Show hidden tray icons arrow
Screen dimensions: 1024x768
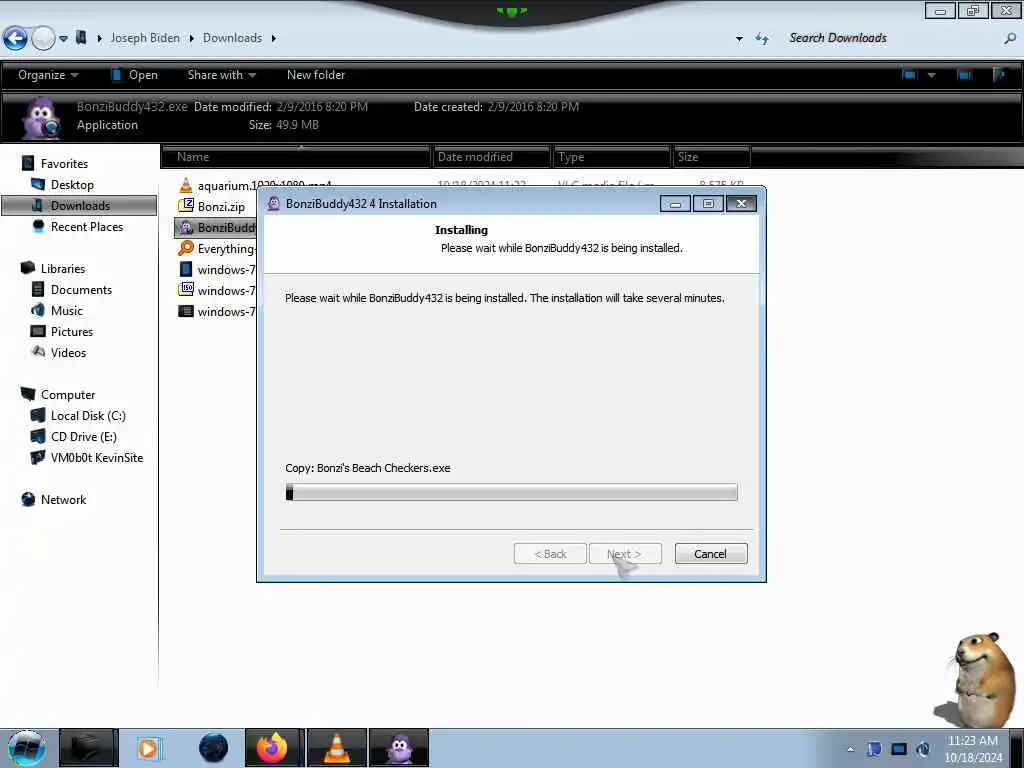(850, 750)
